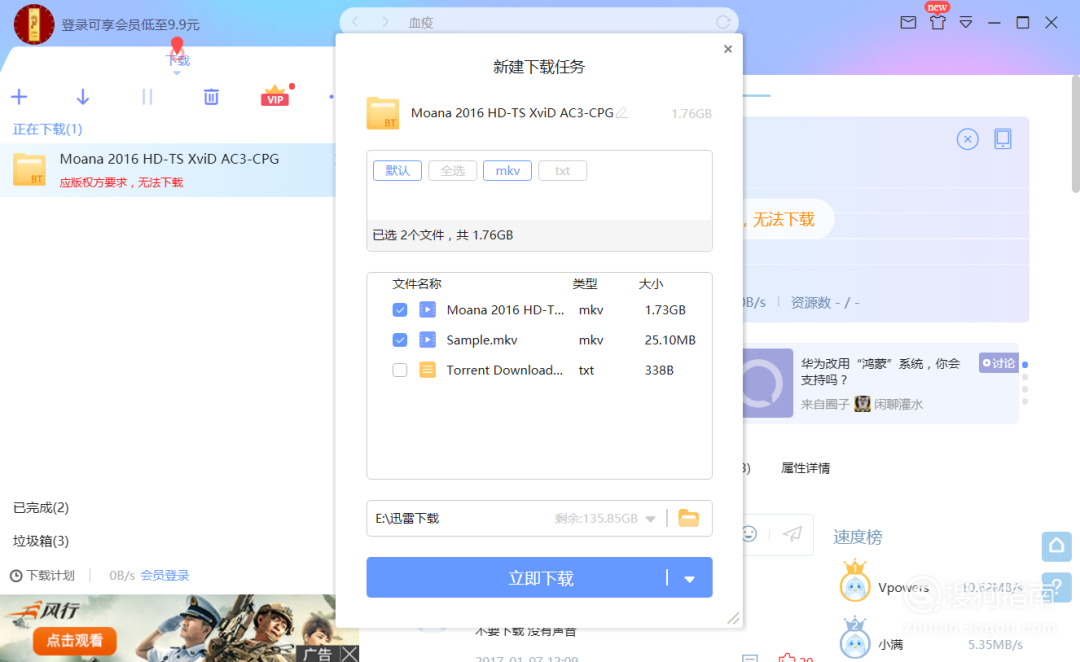This screenshot has height=662, width=1080.
Task: Browse download folder with the folder icon
Action: point(689,518)
